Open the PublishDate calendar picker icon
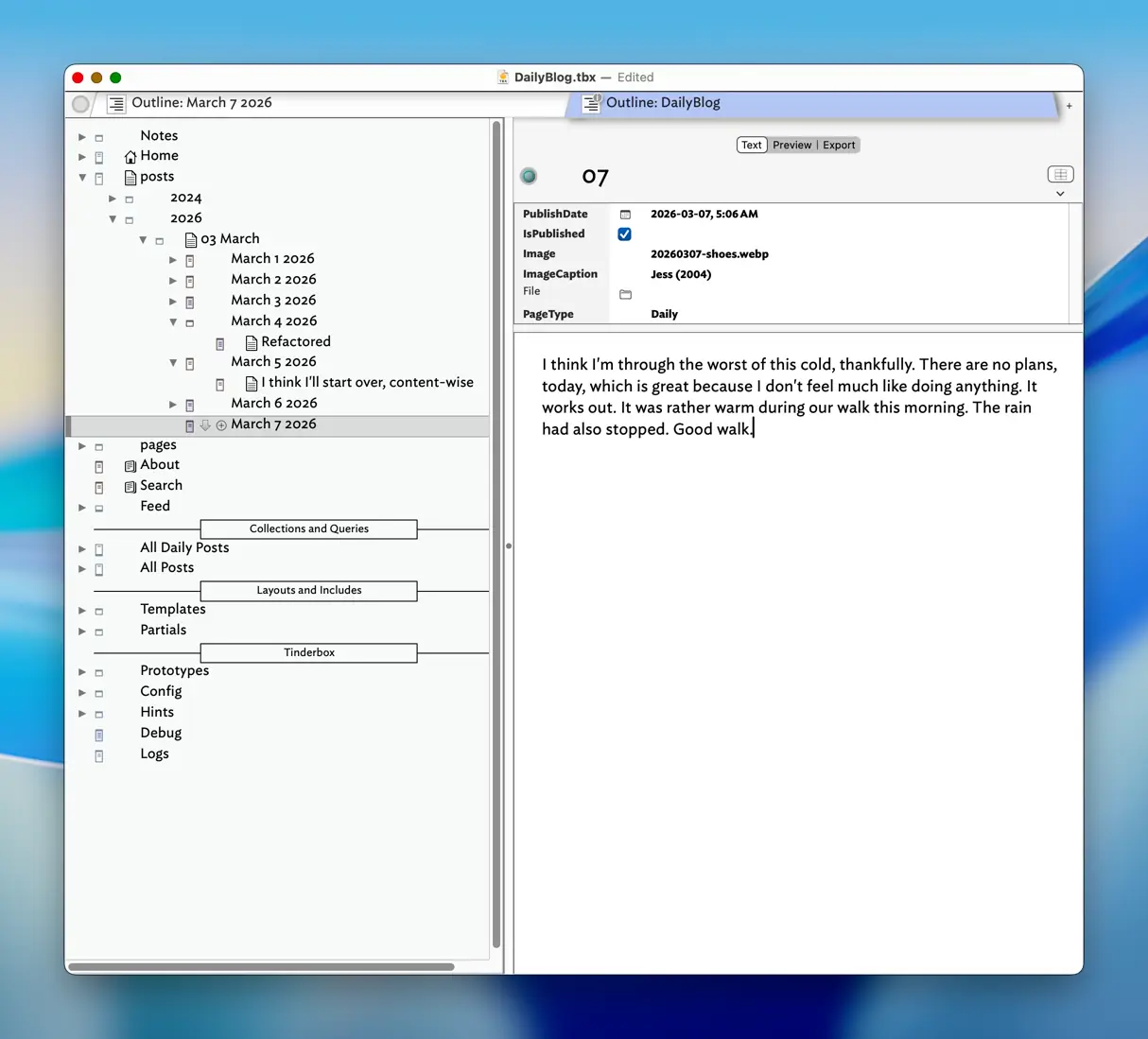The image size is (1148, 1039). click(x=625, y=214)
